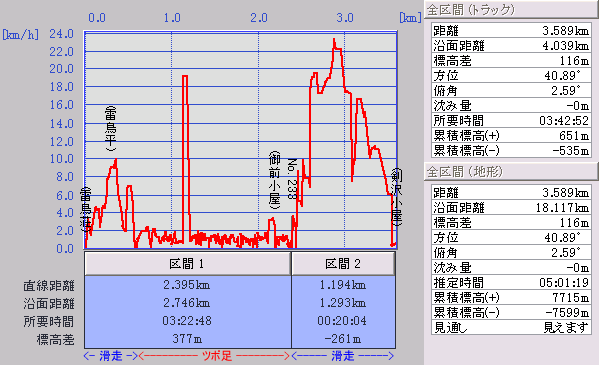Click the 推定時間 value 05:01:19
The width and height of the screenshot is (599, 365).
[x=564, y=283]
